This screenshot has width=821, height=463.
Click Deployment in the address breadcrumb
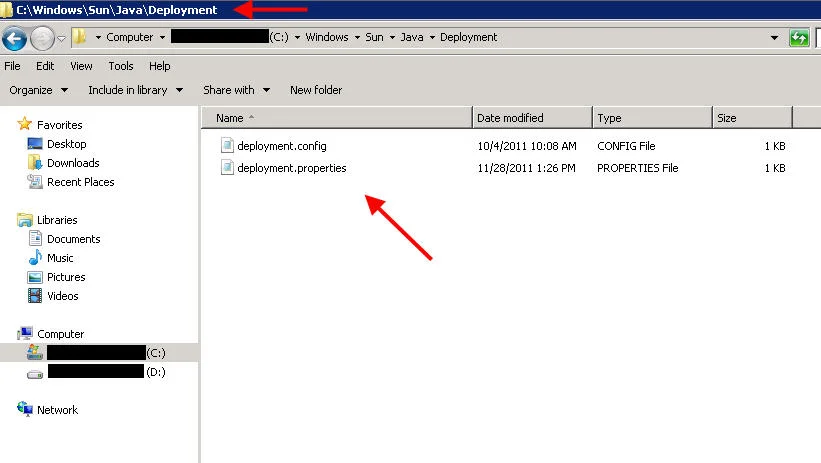point(468,37)
